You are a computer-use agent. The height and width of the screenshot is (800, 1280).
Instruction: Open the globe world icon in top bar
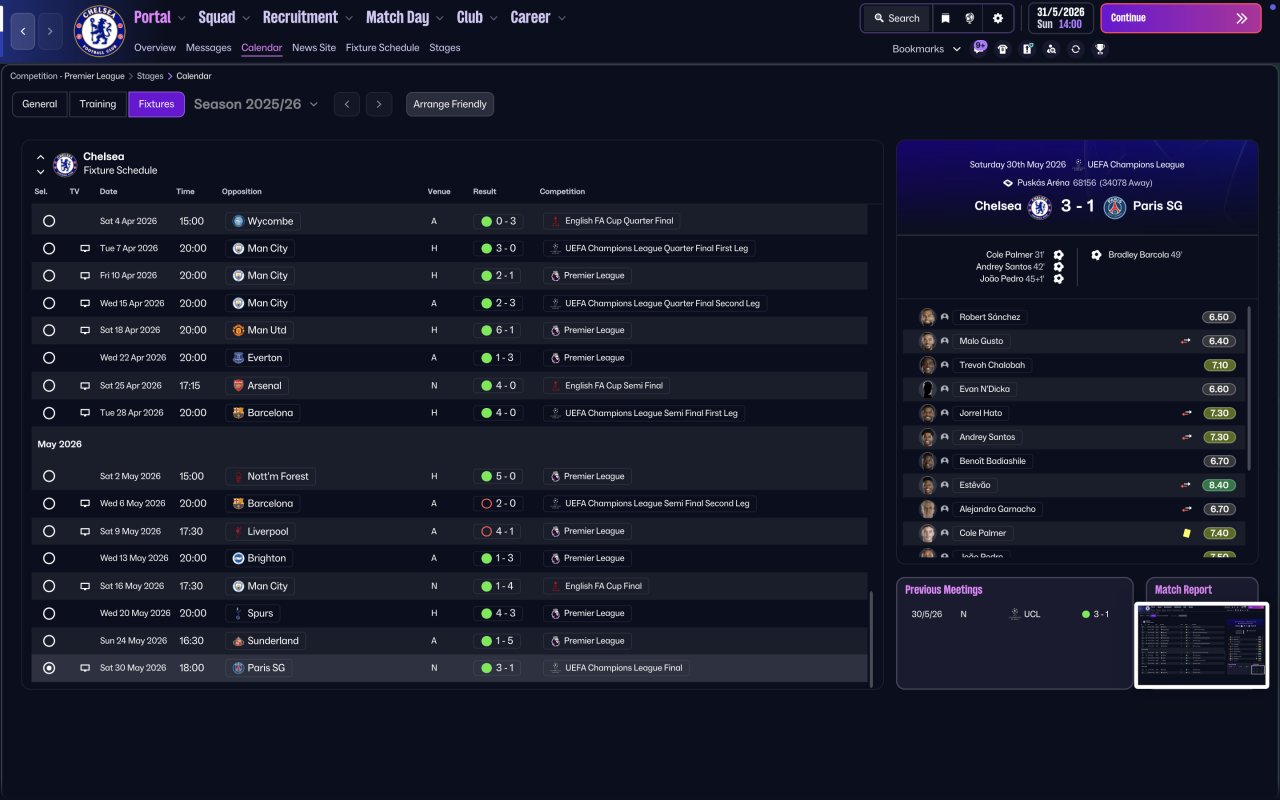[x=970, y=18]
